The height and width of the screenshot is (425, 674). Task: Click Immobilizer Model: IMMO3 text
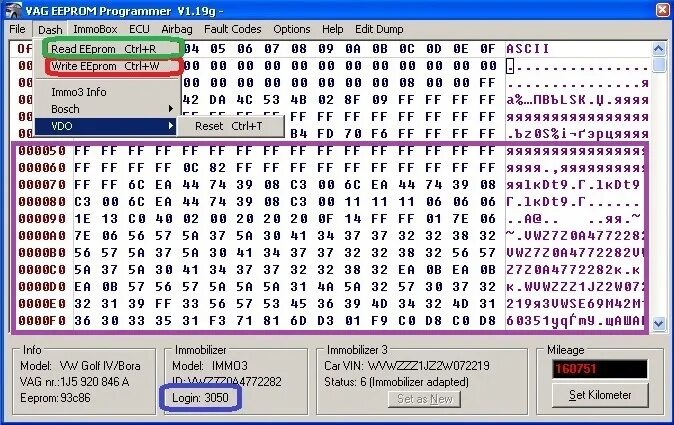coord(210,366)
